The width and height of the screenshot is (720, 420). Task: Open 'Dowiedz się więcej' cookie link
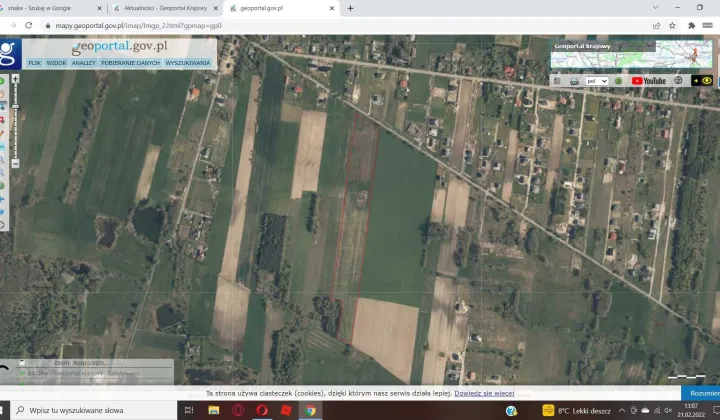(484, 393)
